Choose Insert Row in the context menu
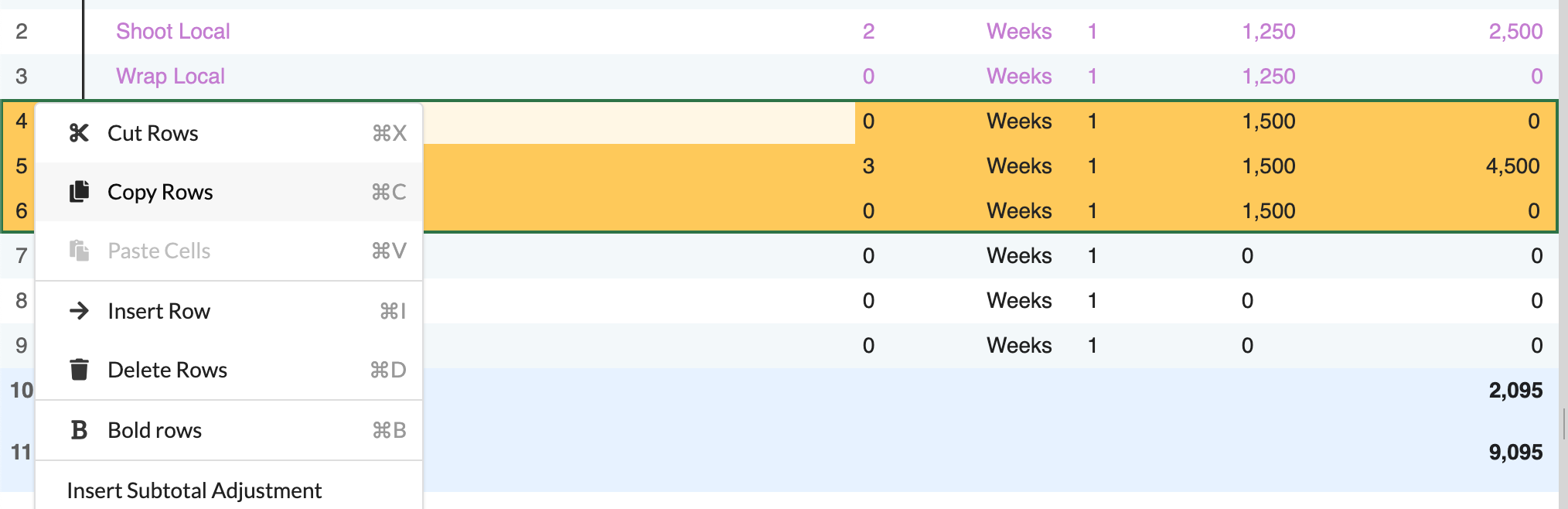 tap(159, 311)
